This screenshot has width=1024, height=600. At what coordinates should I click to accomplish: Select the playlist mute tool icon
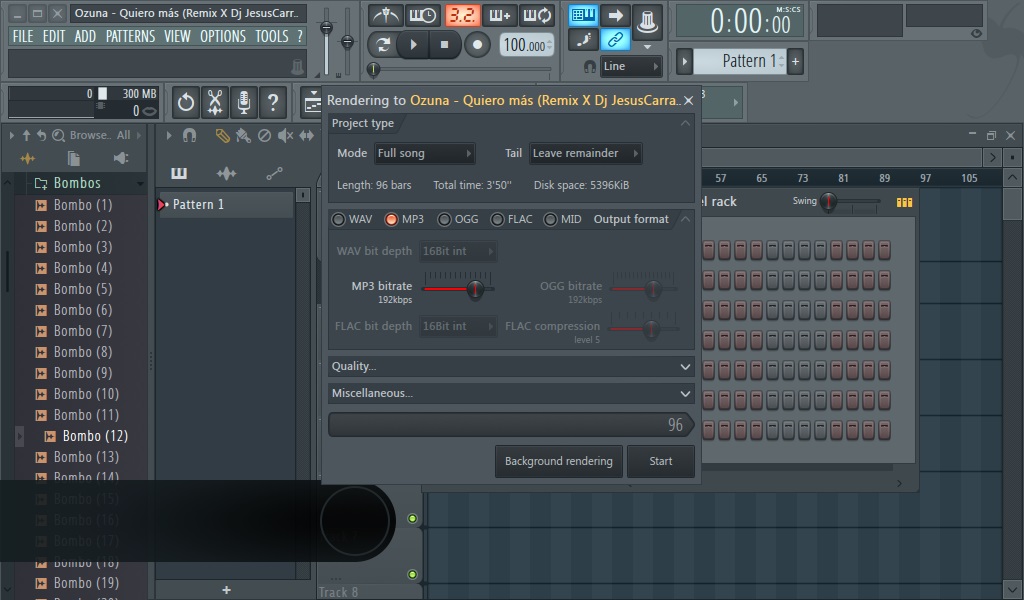tap(285, 135)
